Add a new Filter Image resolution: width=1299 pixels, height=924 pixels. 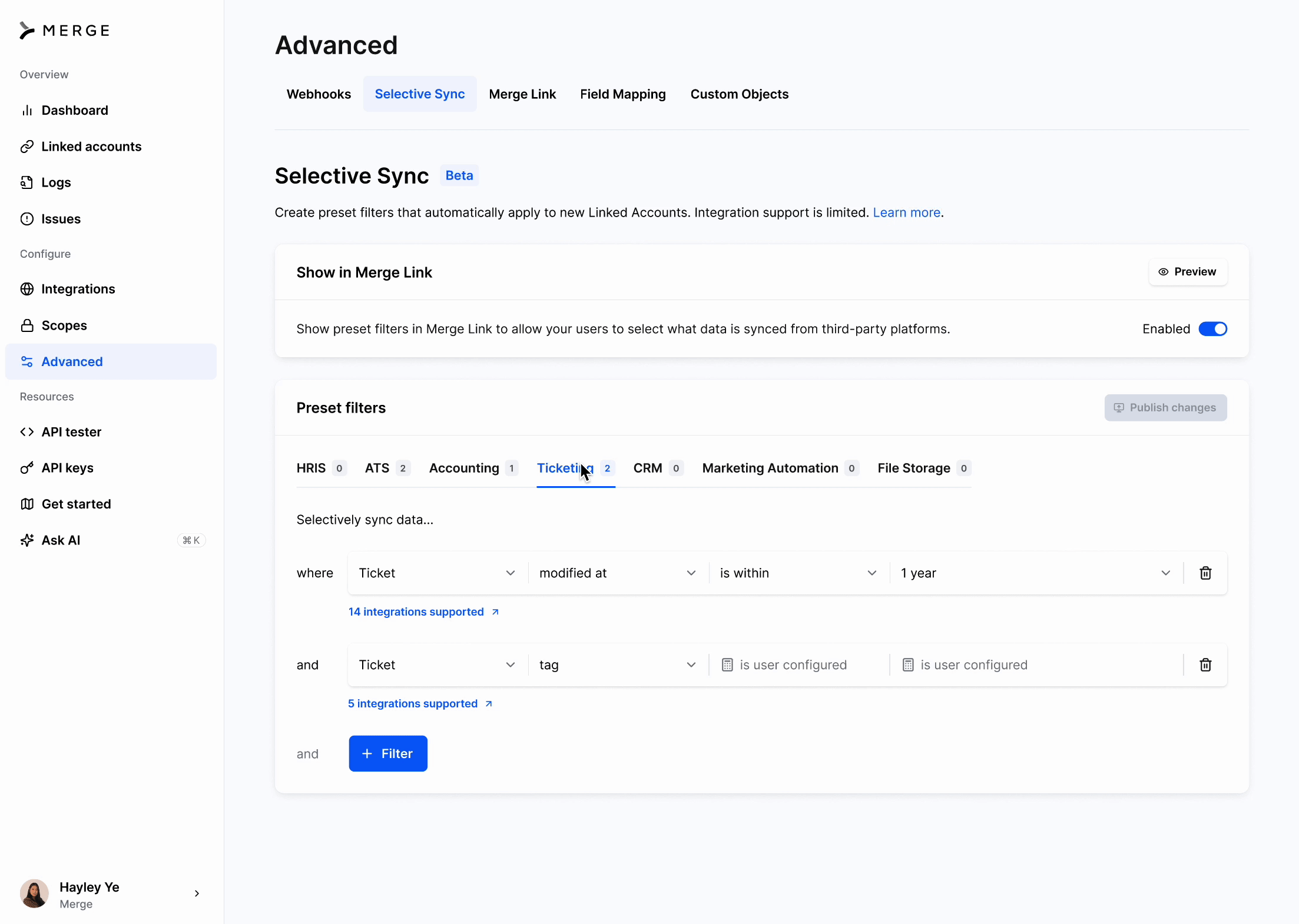tap(388, 754)
